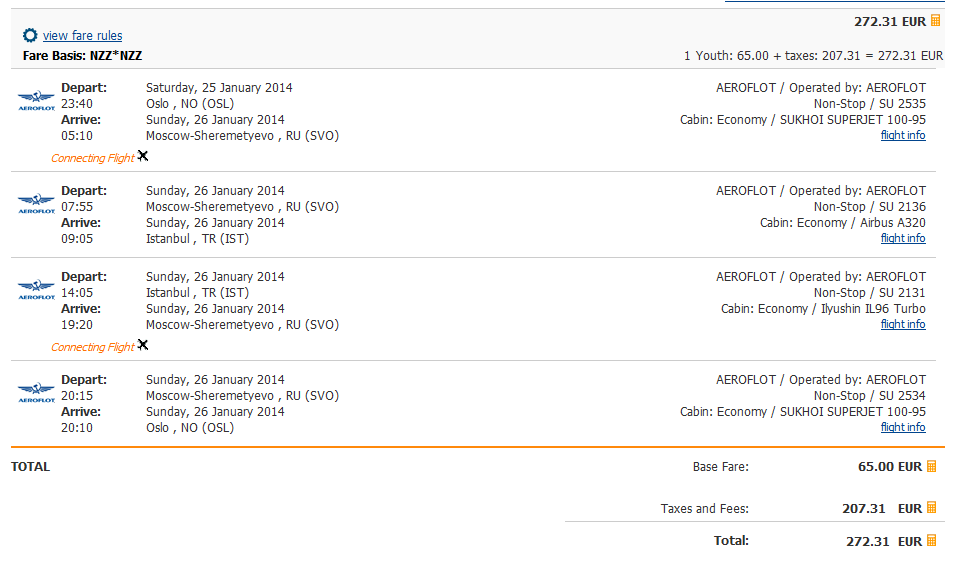Click Aeroflot logo on the 20:15 Moscow departure
Viewport: 966px width, 572px height.
pos(36,392)
